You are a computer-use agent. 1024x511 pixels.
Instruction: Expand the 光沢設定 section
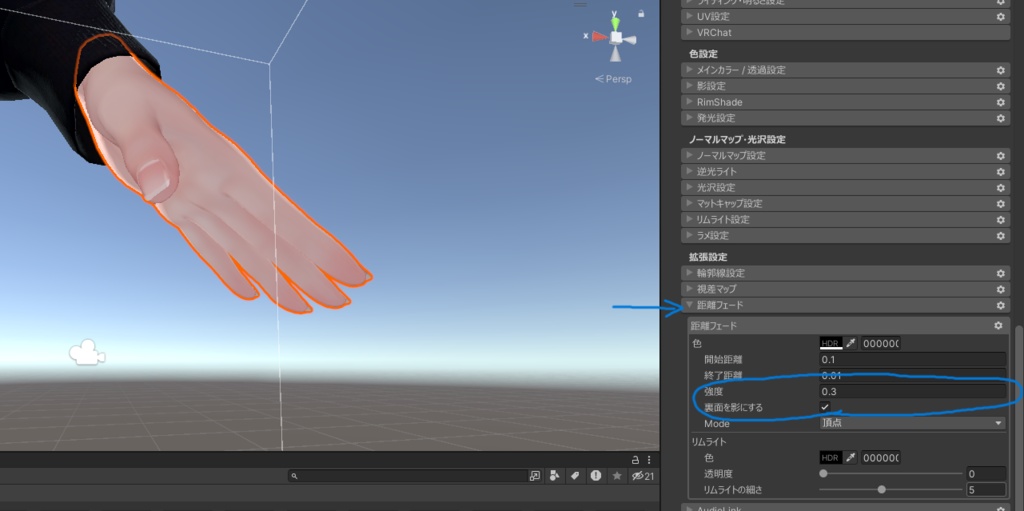tap(846, 188)
